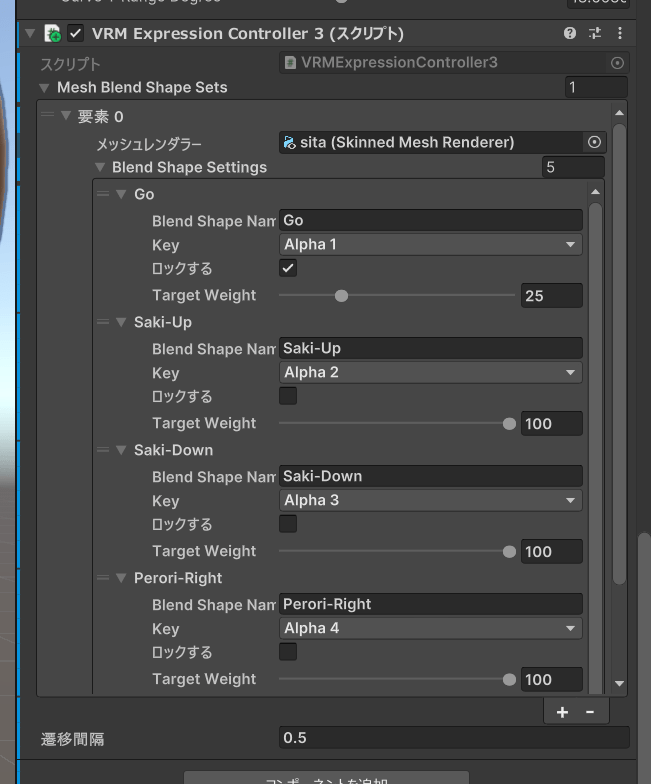Collapse the Saki-Up blend shape entry
The height and width of the screenshot is (784, 651).
121,322
